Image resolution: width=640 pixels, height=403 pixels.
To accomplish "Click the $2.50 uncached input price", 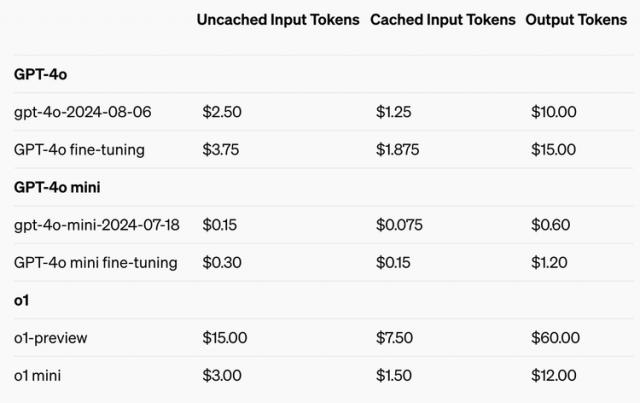I will [223, 112].
